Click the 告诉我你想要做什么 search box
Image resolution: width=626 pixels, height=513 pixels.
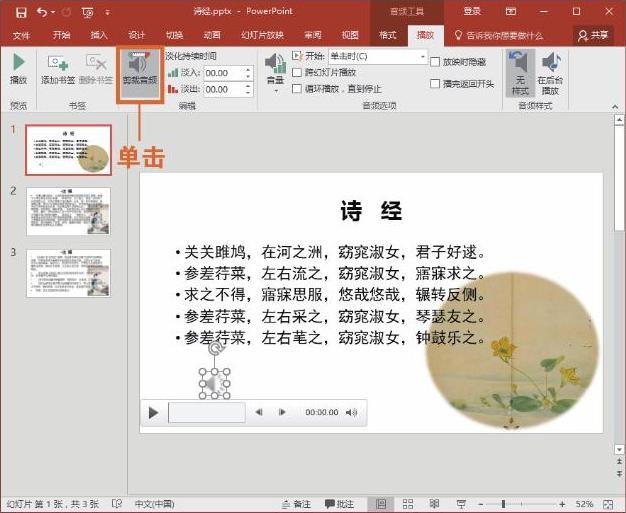coord(499,36)
